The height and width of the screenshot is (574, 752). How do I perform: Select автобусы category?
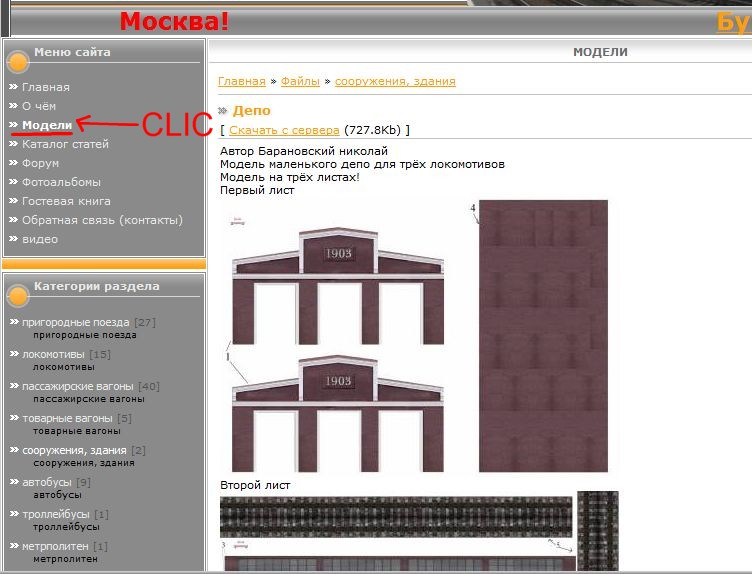(x=48, y=482)
